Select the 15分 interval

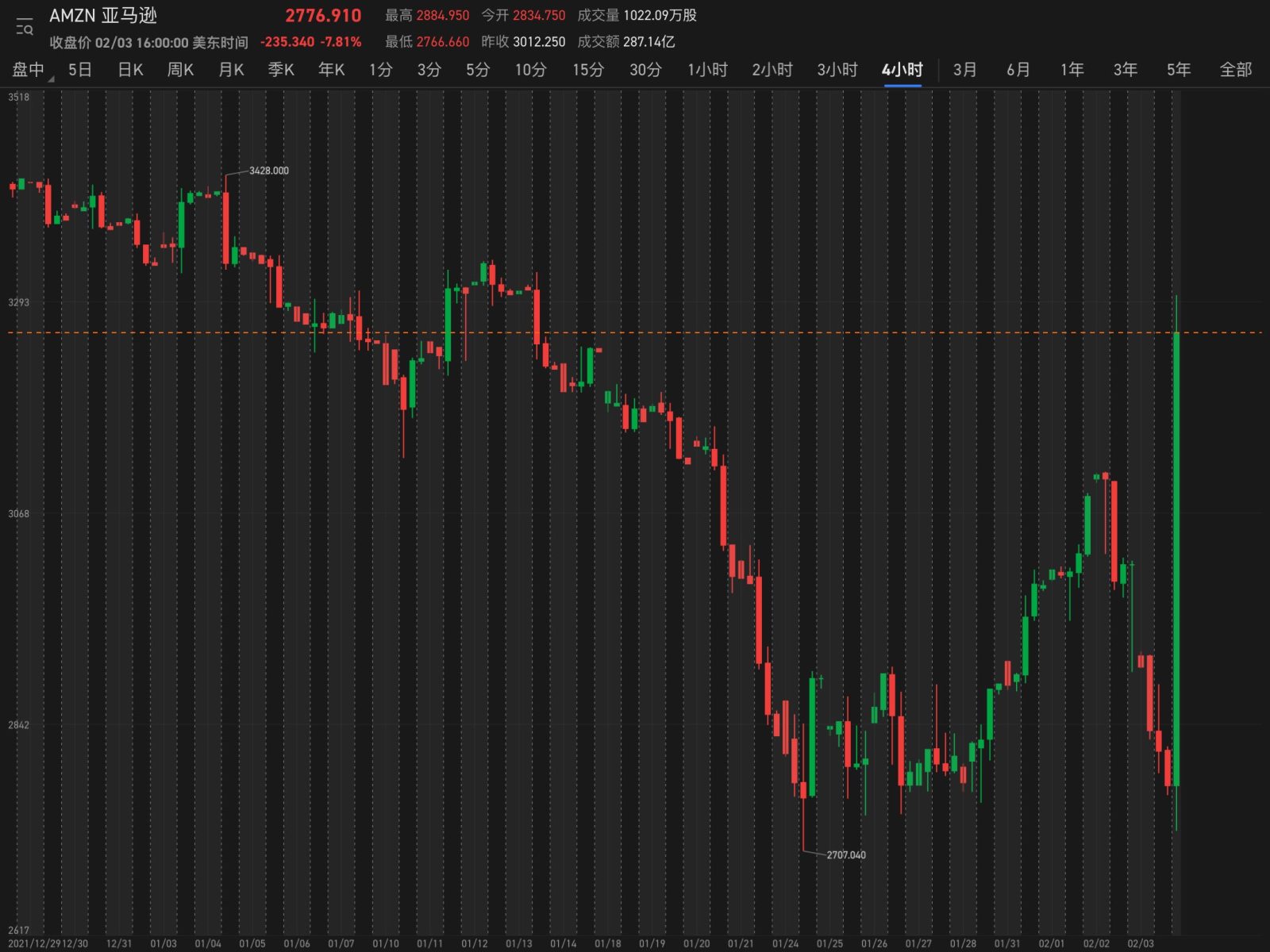[588, 70]
